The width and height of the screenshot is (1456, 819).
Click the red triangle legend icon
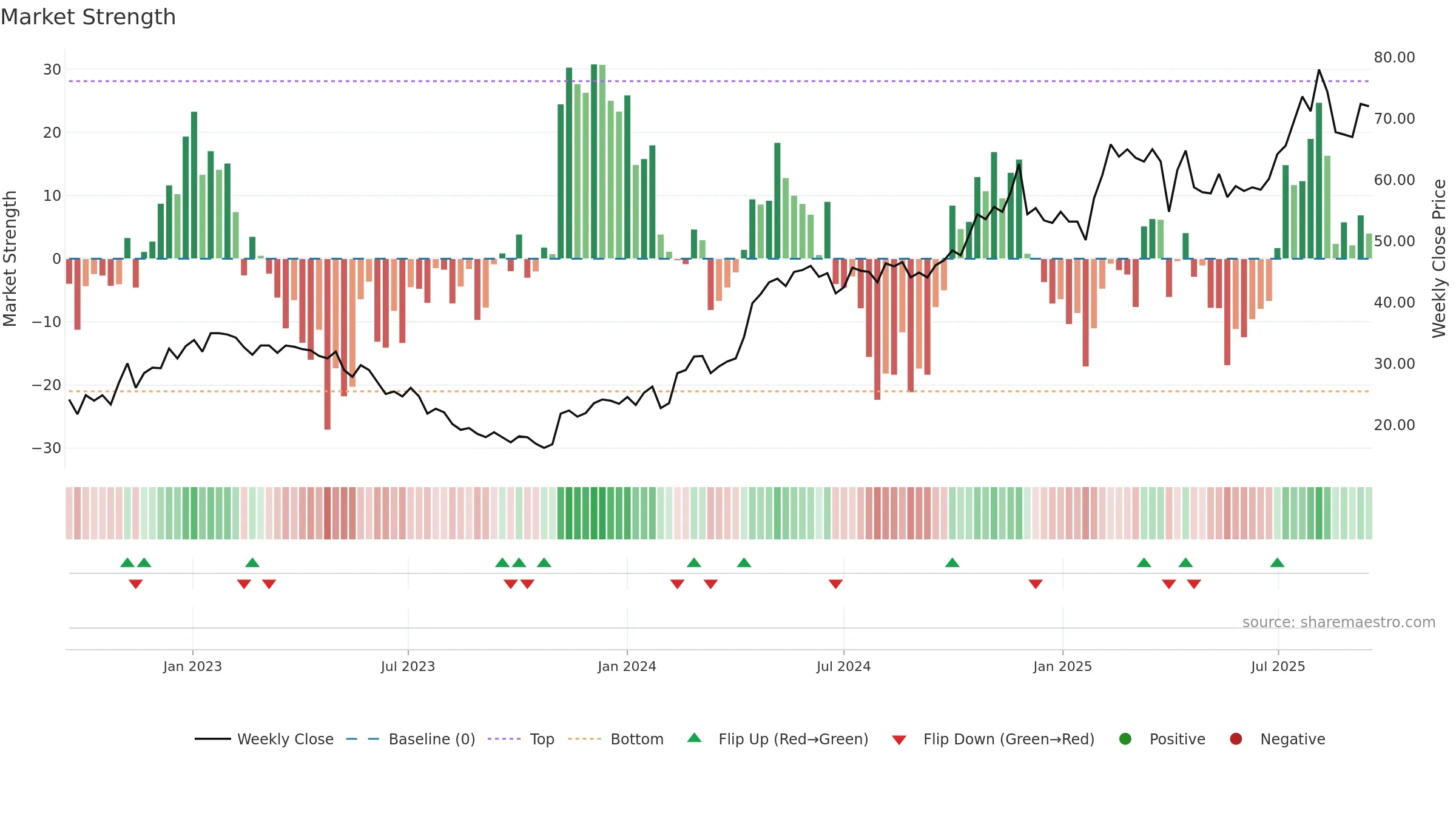[899, 740]
